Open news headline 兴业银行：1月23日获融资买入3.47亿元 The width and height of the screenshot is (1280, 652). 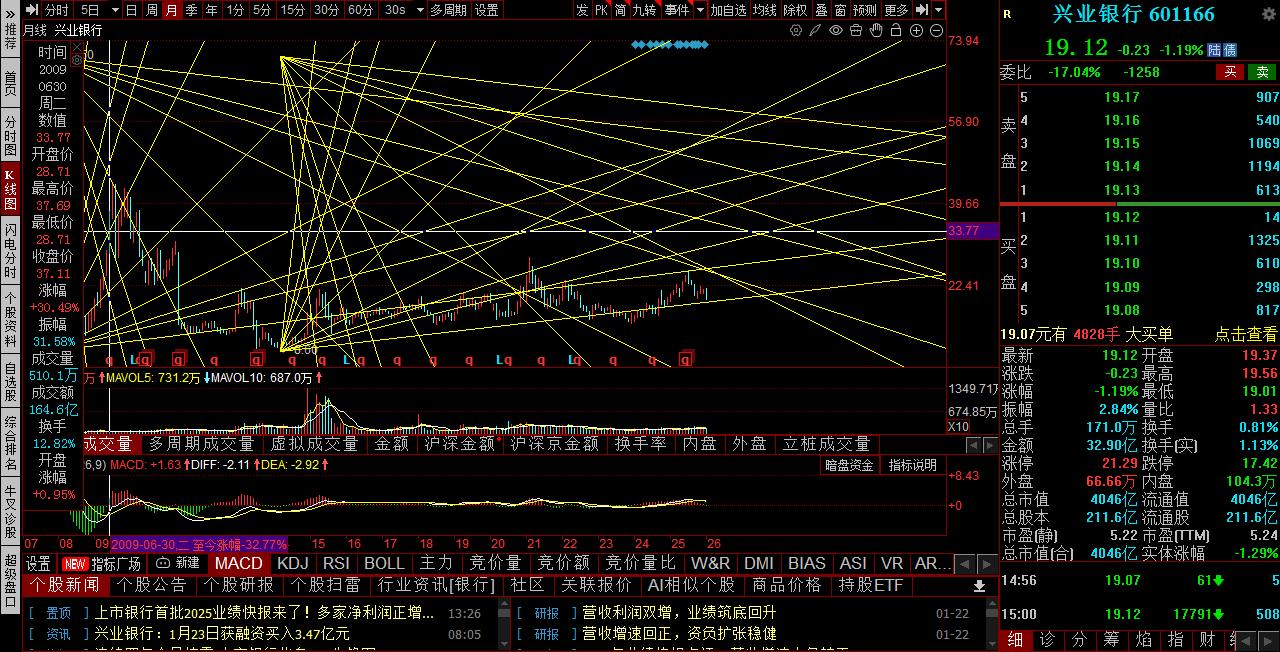tap(222, 634)
